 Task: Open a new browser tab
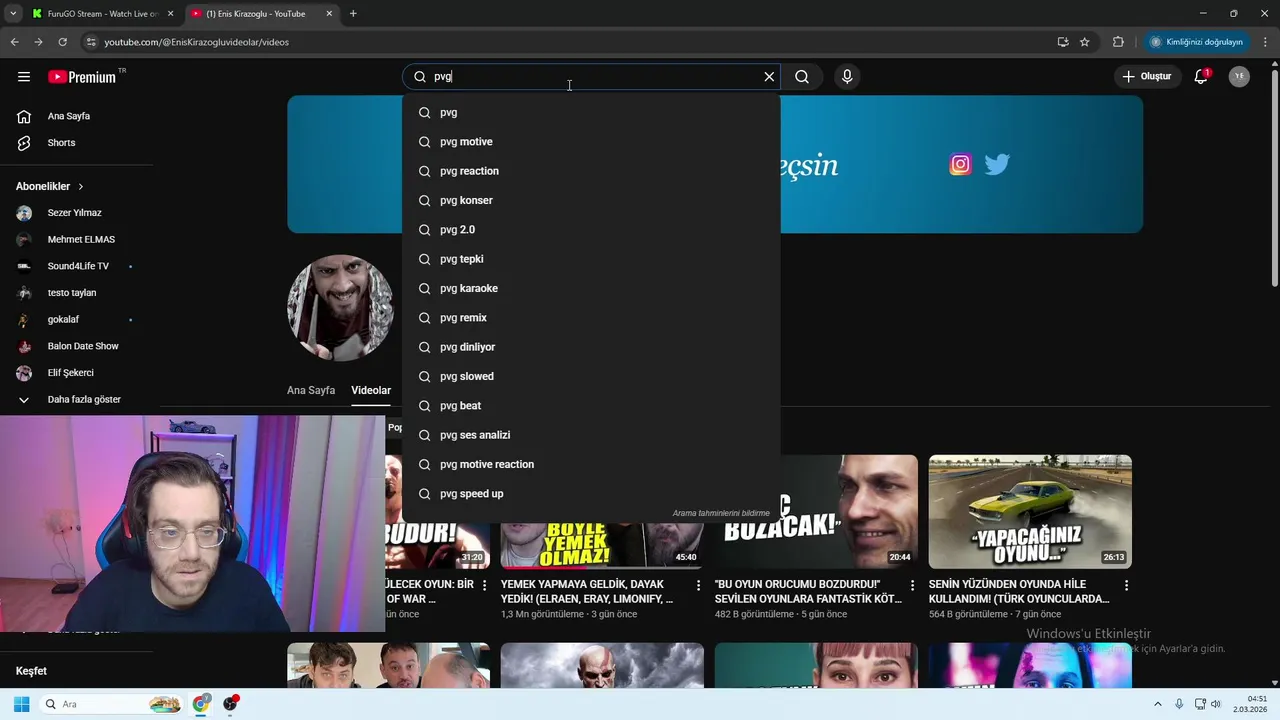[x=353, y=14]
